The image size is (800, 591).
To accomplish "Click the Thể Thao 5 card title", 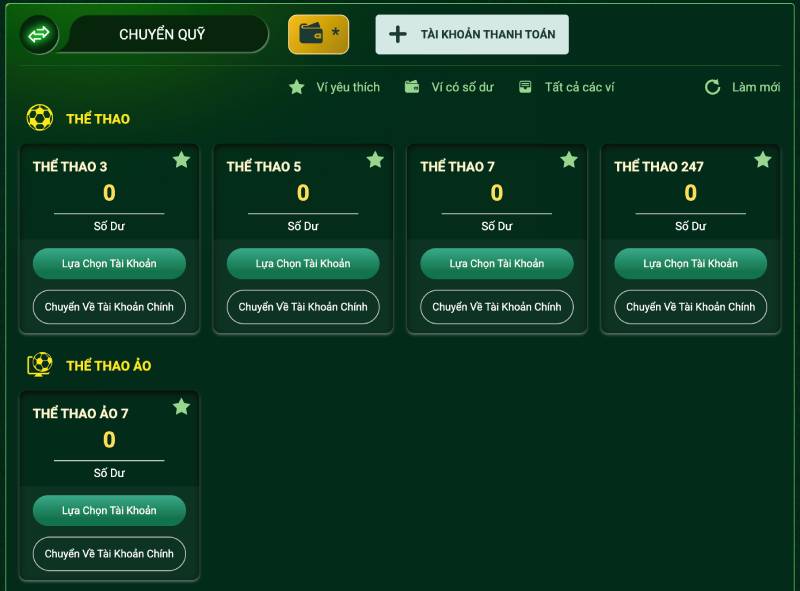I will [264, 166].
